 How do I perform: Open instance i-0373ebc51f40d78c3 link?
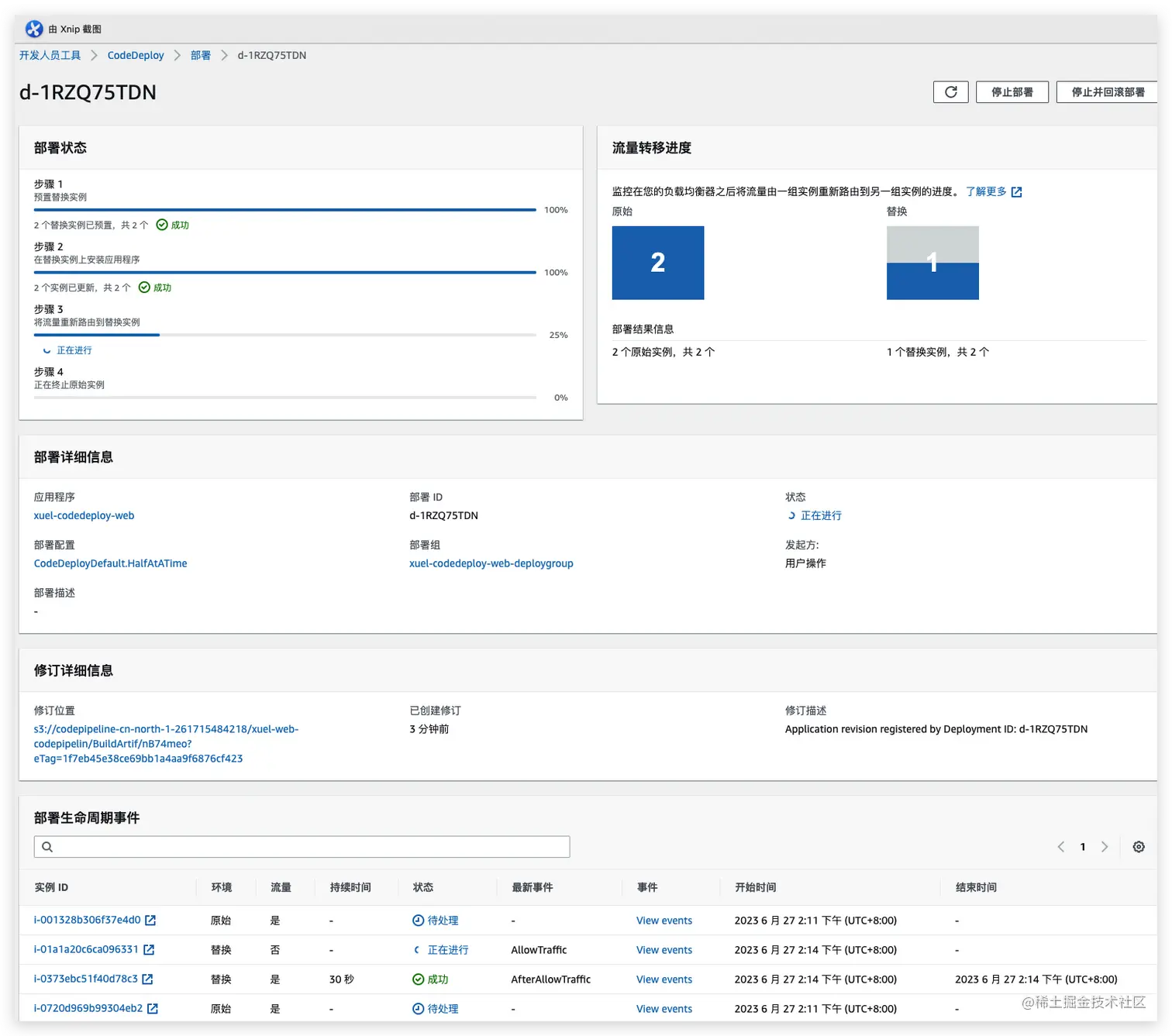85,979
